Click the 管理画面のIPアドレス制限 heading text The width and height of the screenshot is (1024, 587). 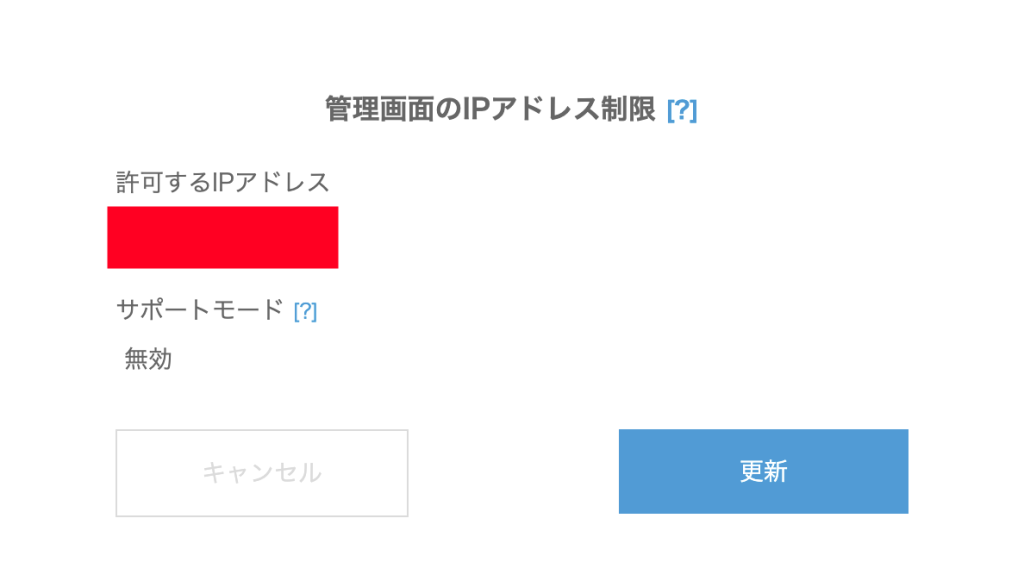490,109
